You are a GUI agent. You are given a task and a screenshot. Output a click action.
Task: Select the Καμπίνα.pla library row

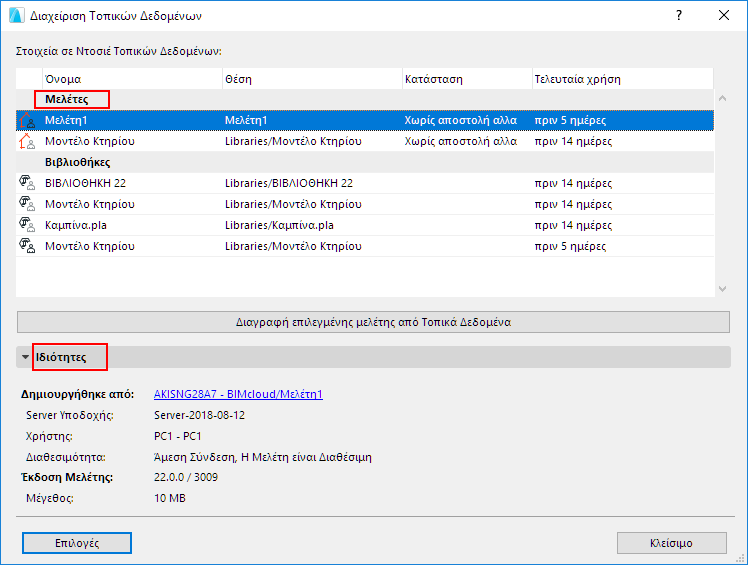(x=365, y=225)
